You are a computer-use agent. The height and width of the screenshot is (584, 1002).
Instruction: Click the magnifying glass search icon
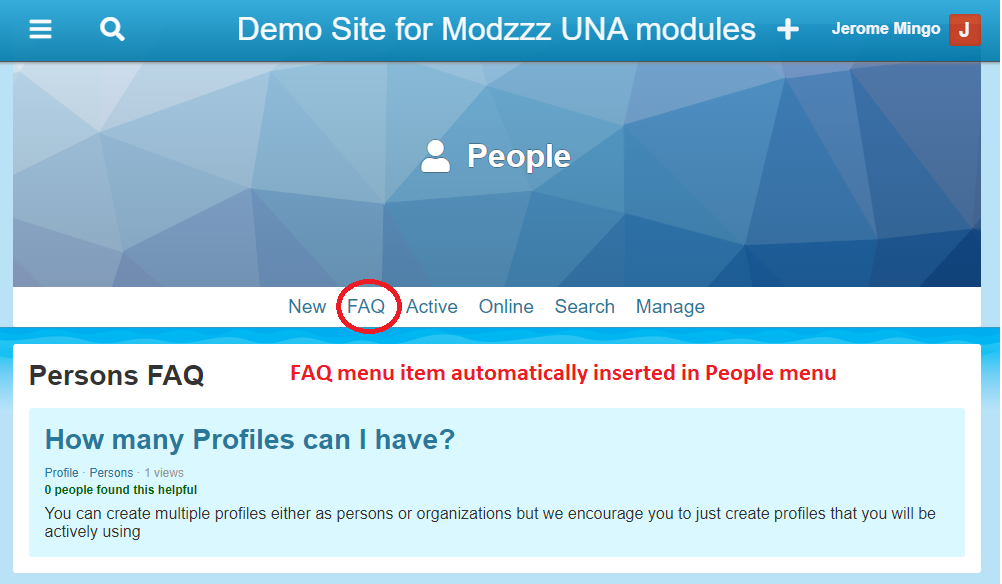[113, 29]
